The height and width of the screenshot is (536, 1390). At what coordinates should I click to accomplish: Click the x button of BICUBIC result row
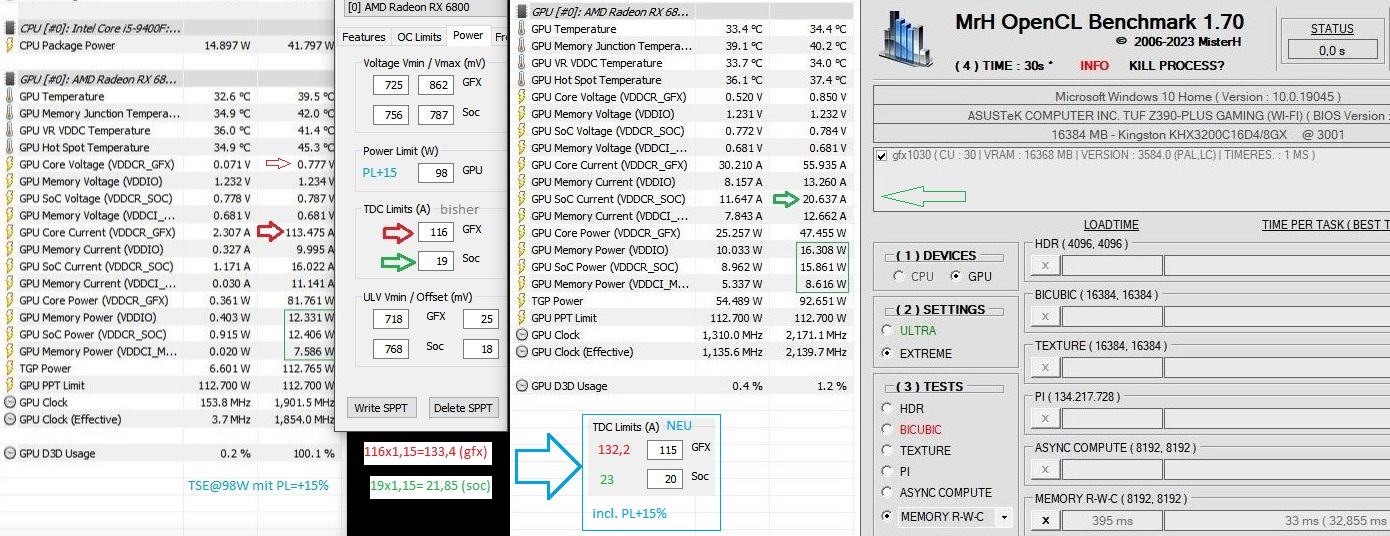[x=1045, y=316]
